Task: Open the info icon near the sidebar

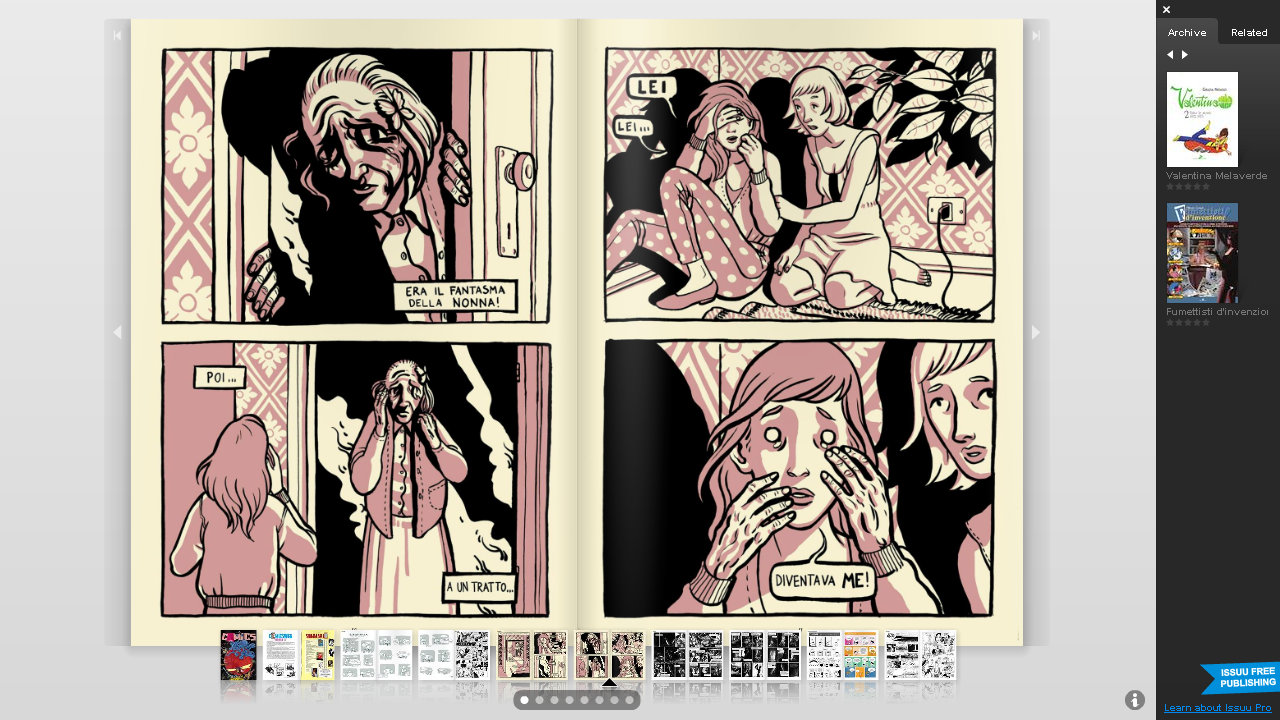Action: [1135, 700]
